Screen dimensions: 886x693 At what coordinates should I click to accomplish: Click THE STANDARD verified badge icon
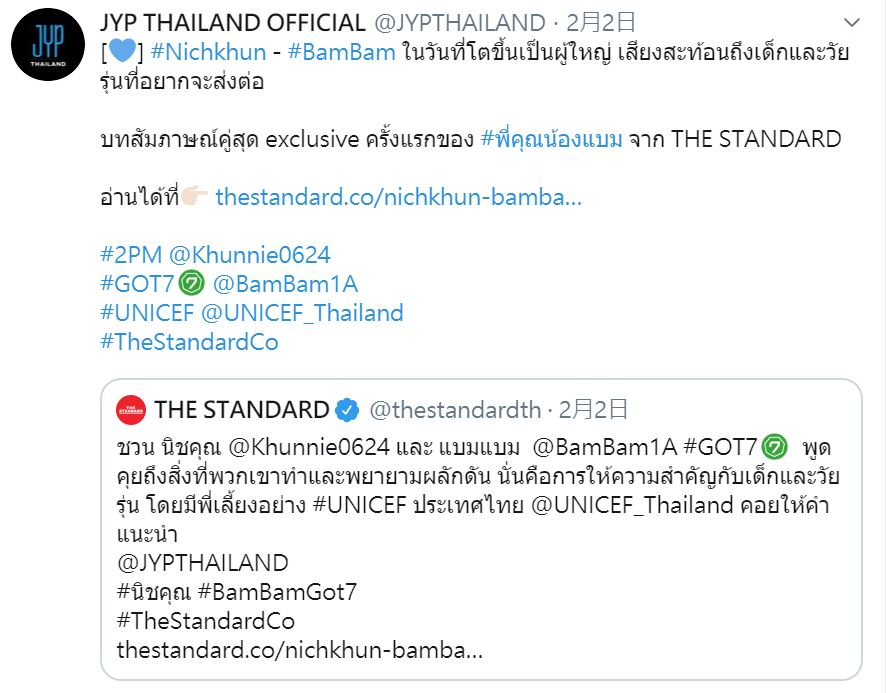click(347, 408)
